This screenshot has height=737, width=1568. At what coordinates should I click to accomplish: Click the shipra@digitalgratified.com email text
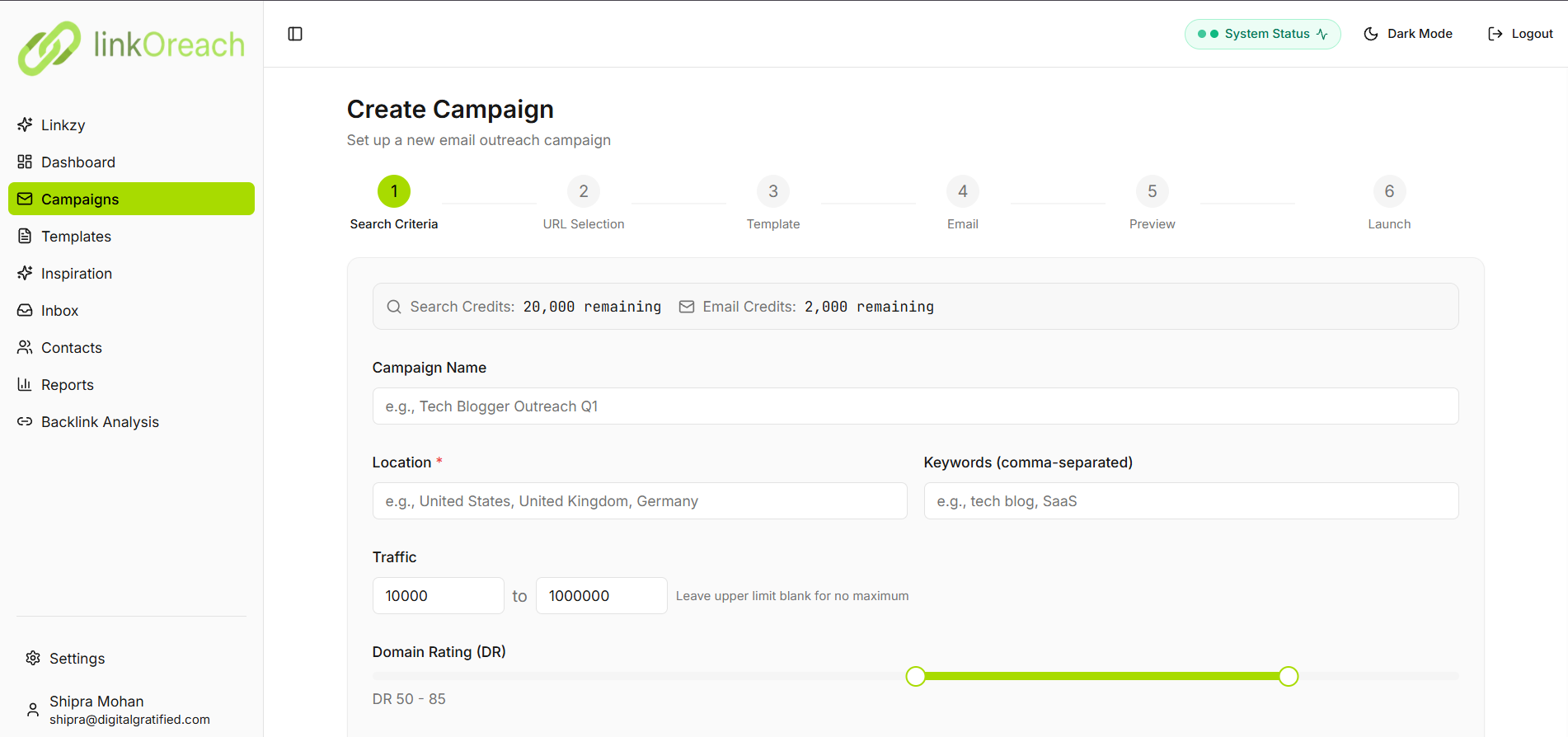tap(129, 720)
